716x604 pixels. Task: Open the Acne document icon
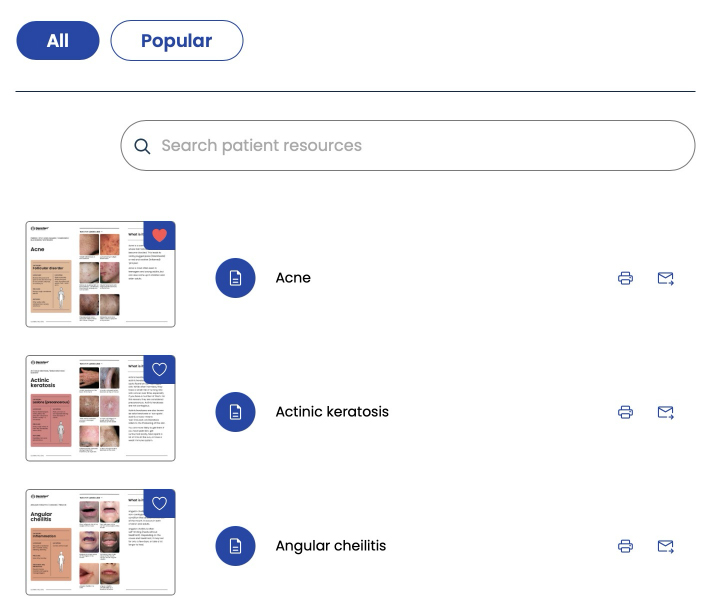coord(235,278)
